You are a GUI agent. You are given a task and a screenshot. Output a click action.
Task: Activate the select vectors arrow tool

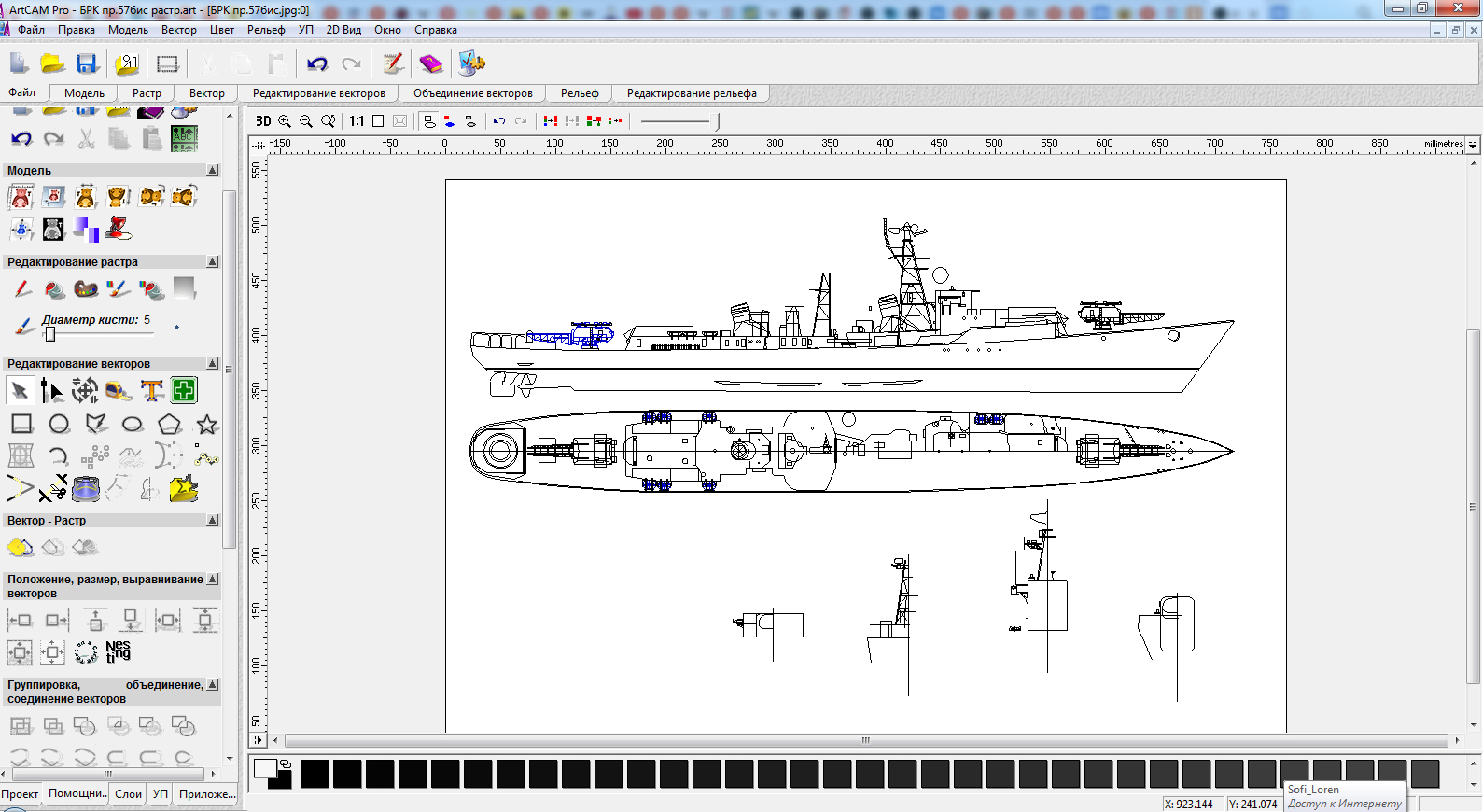[20, 391]
